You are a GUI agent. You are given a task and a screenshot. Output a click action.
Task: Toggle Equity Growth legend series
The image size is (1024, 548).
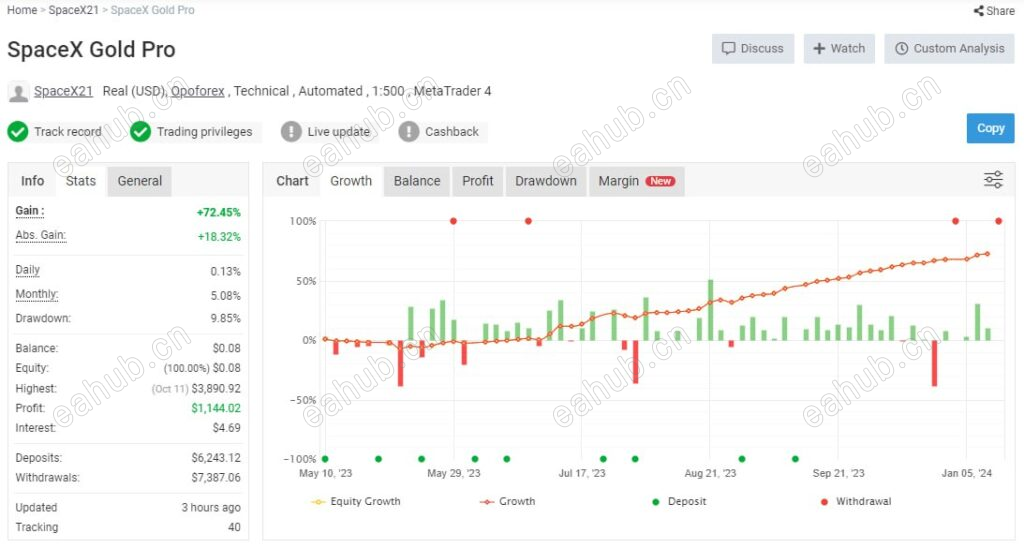356,501
